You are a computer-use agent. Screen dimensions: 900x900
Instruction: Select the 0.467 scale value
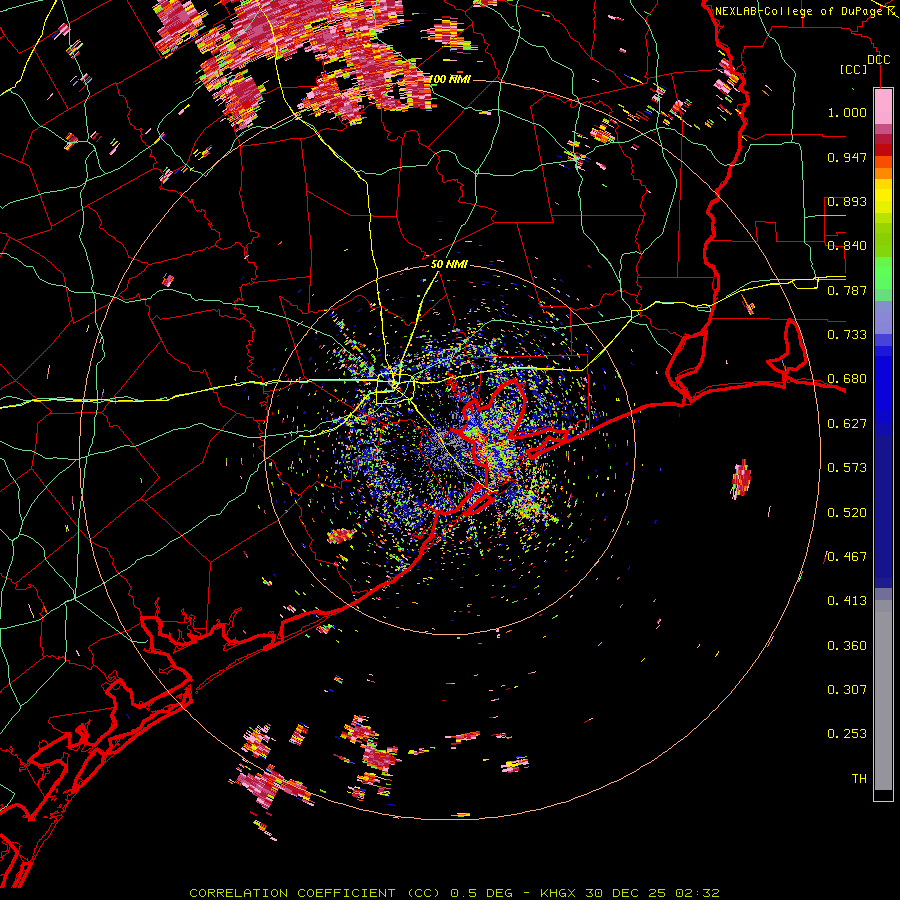pyautogui.click(x=847, y=557)
